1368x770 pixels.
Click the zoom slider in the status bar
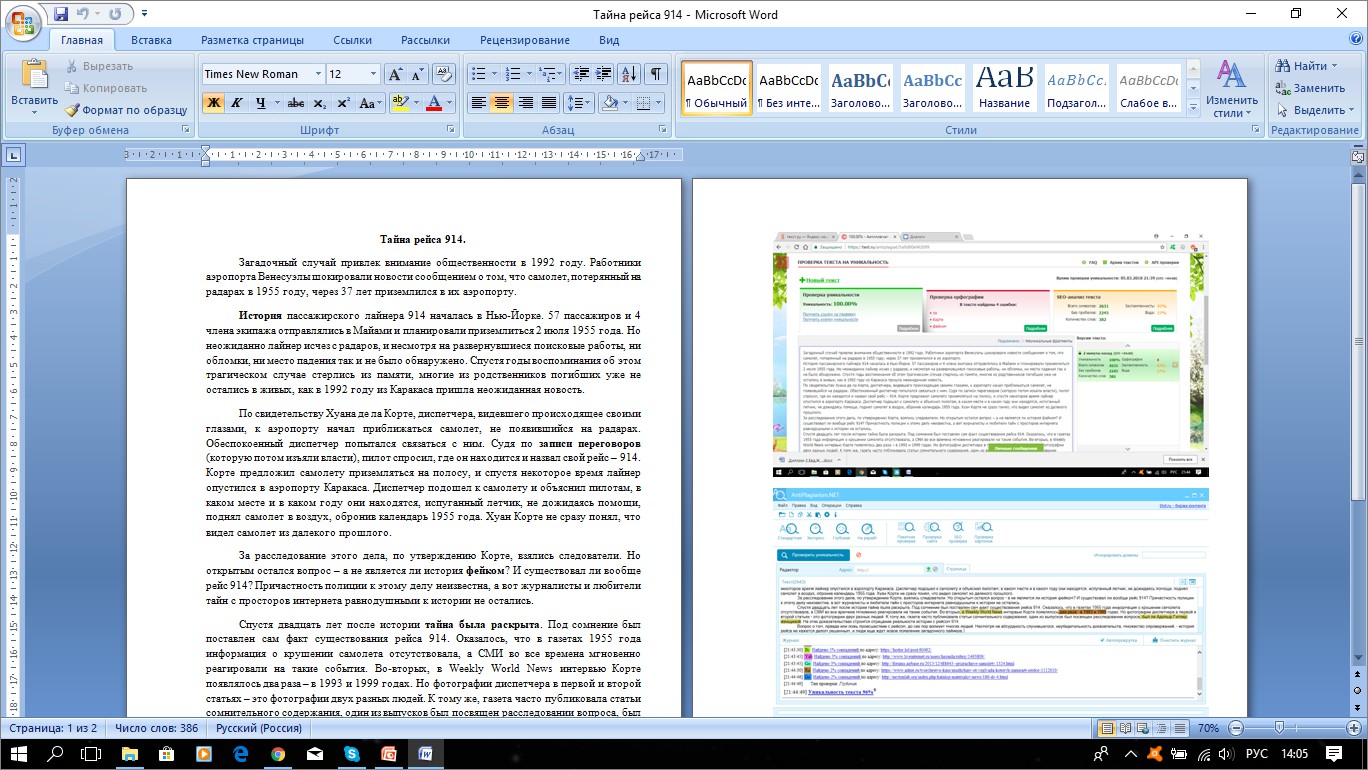[1280, 727]
